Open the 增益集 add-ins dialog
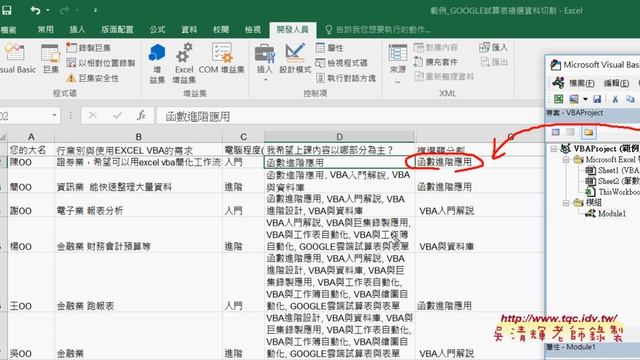Screen dimensions: 640x360 click(x=157, y=63)
